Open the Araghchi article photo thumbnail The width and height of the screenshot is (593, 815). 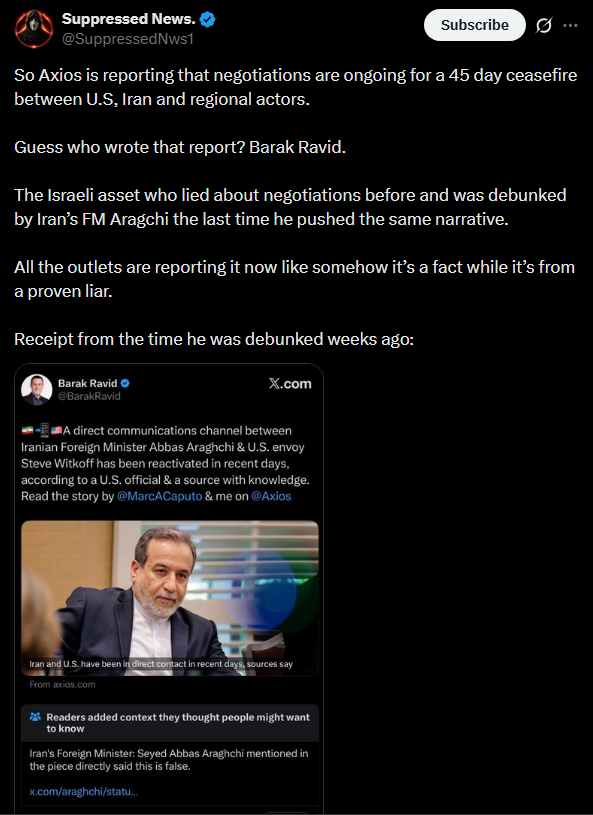coord(170,598)
